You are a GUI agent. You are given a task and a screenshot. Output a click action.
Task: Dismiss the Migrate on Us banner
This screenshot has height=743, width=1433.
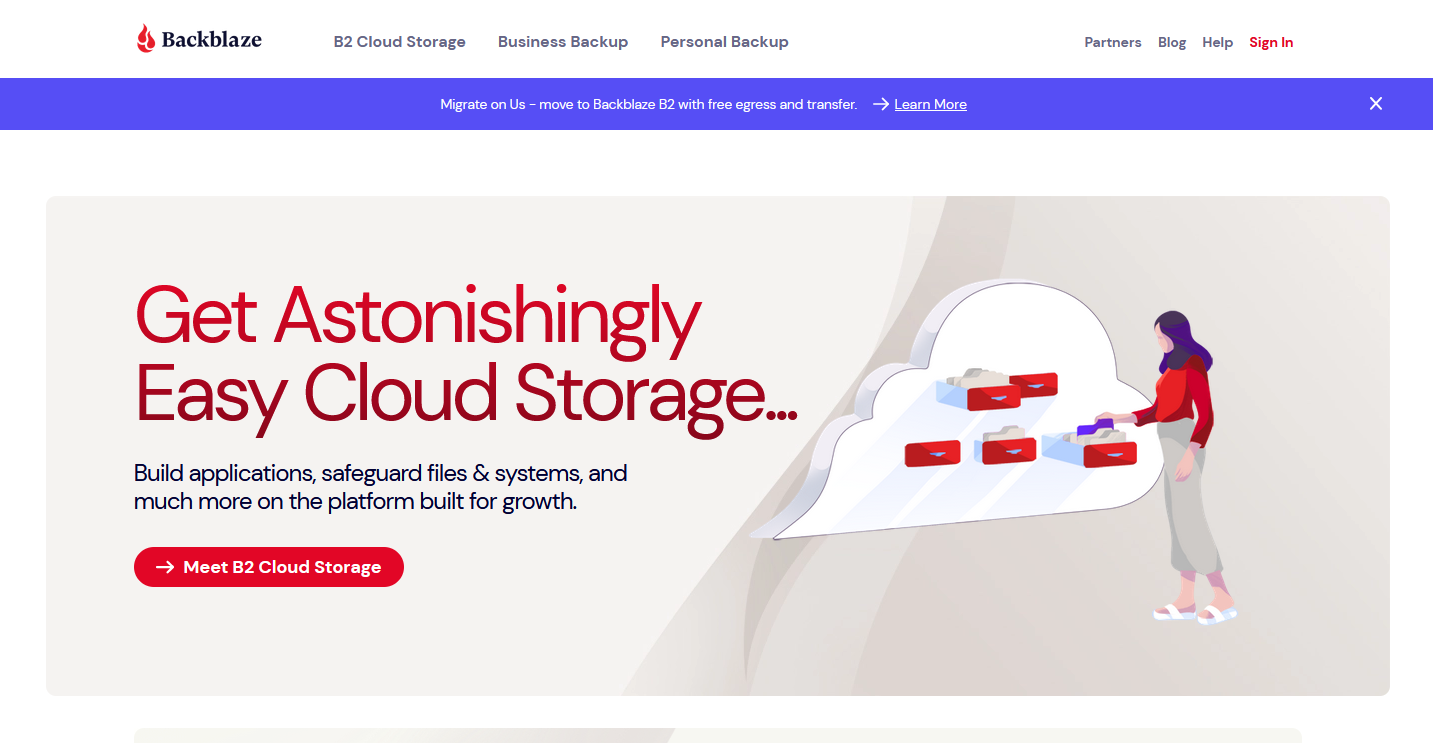coord(1376,104)
